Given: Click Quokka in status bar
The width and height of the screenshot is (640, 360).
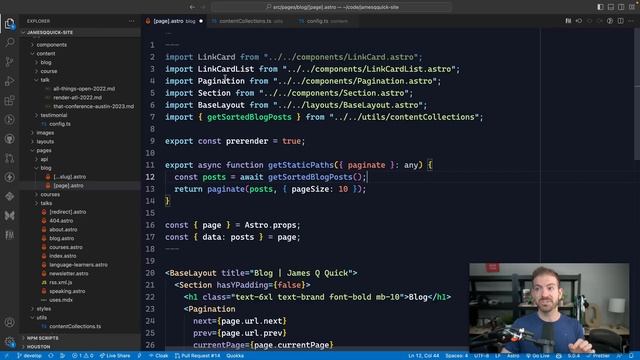Looking at the screenshot, I should tap(235, 356).
